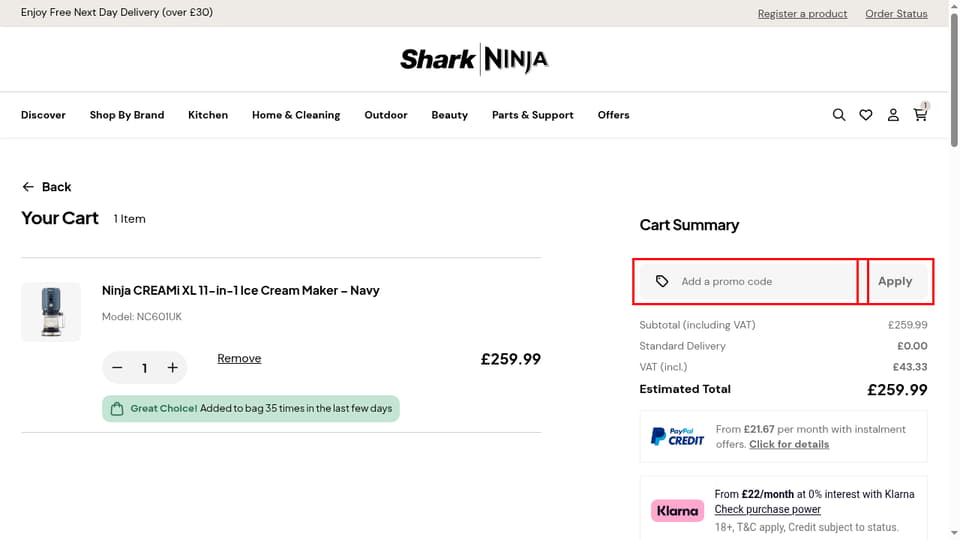Click Check purchase power link
This screenshot has width=960, height=540.
768,509
